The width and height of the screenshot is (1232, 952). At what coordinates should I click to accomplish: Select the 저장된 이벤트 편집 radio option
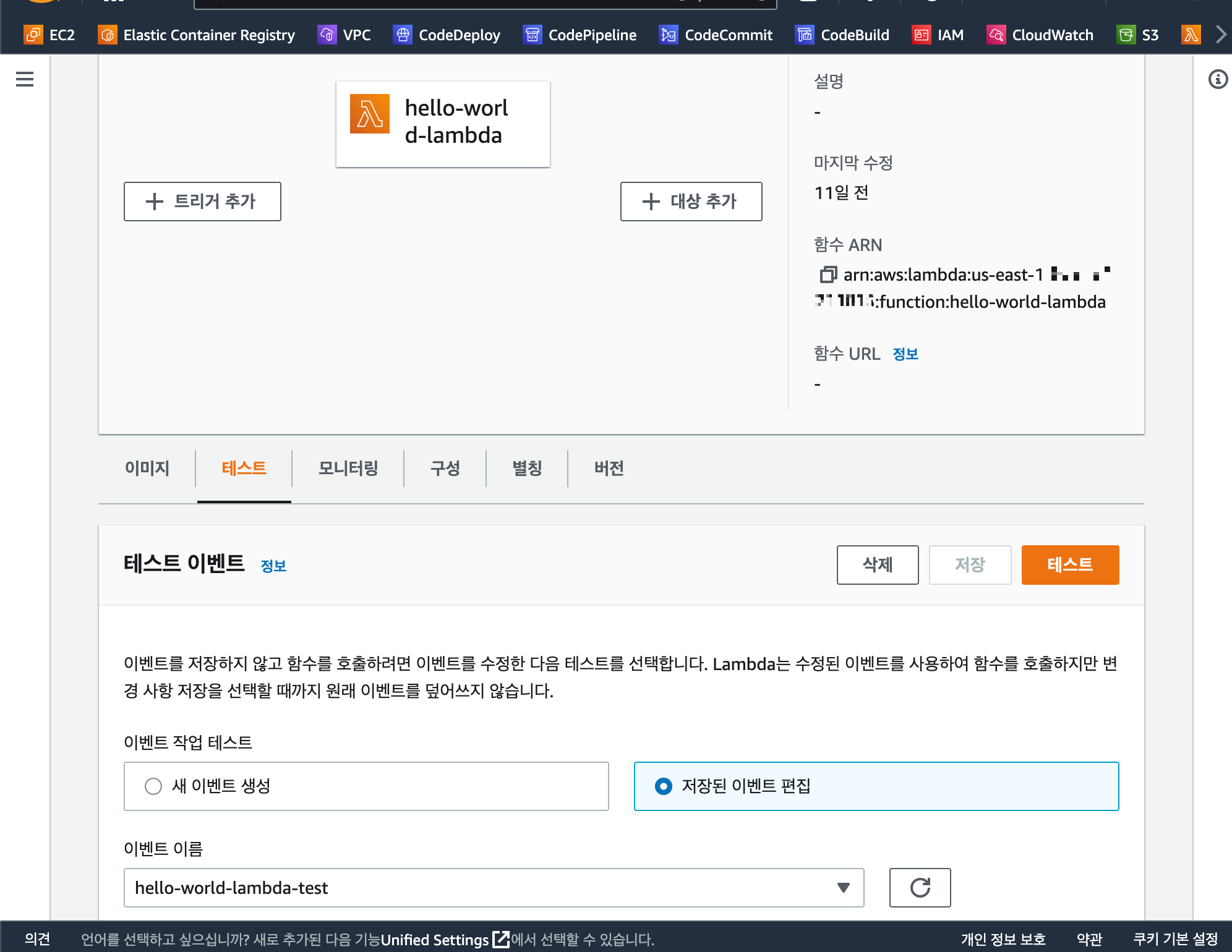point(664,786)
